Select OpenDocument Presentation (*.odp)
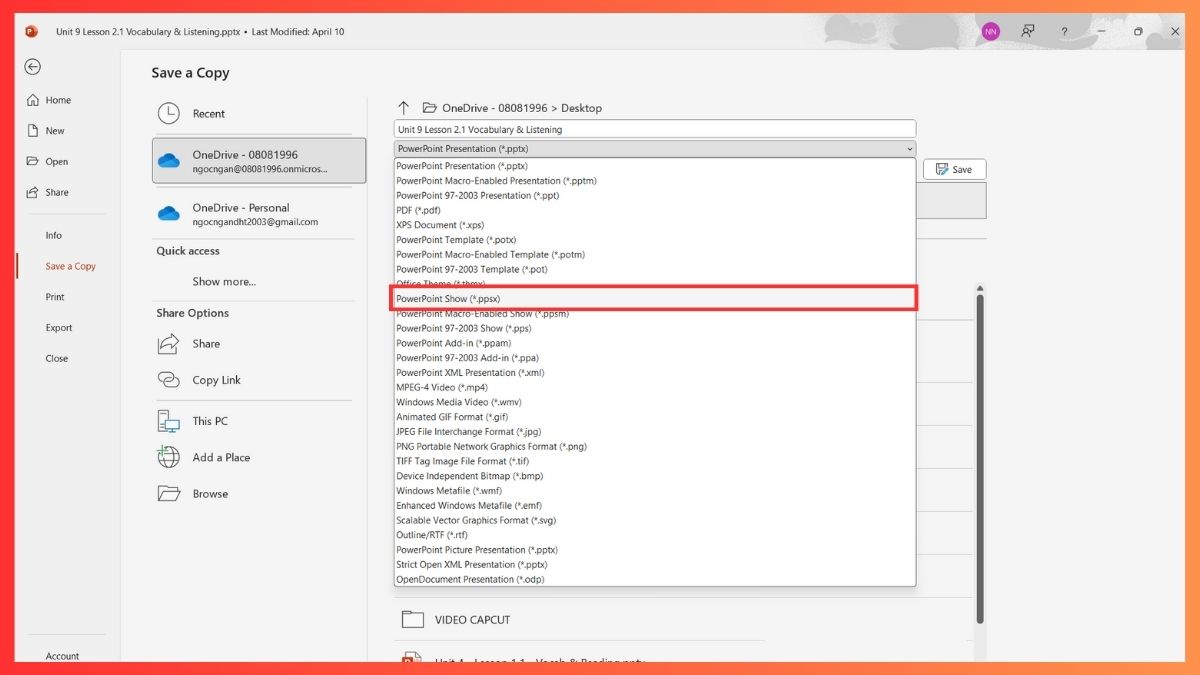This screenshot has width=1200, height=675. 655,579
